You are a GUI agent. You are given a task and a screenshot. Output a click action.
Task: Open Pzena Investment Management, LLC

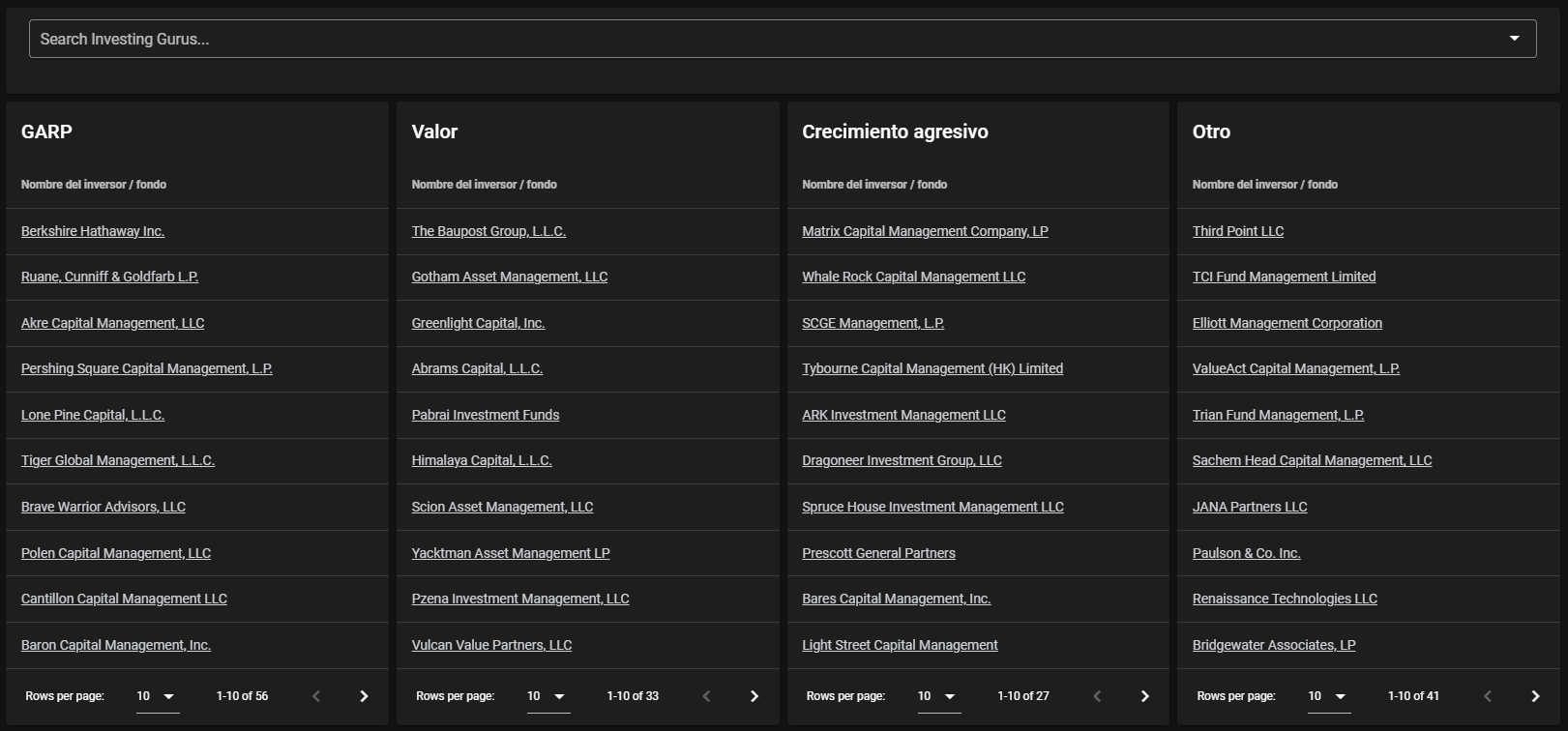coord(520,599)
